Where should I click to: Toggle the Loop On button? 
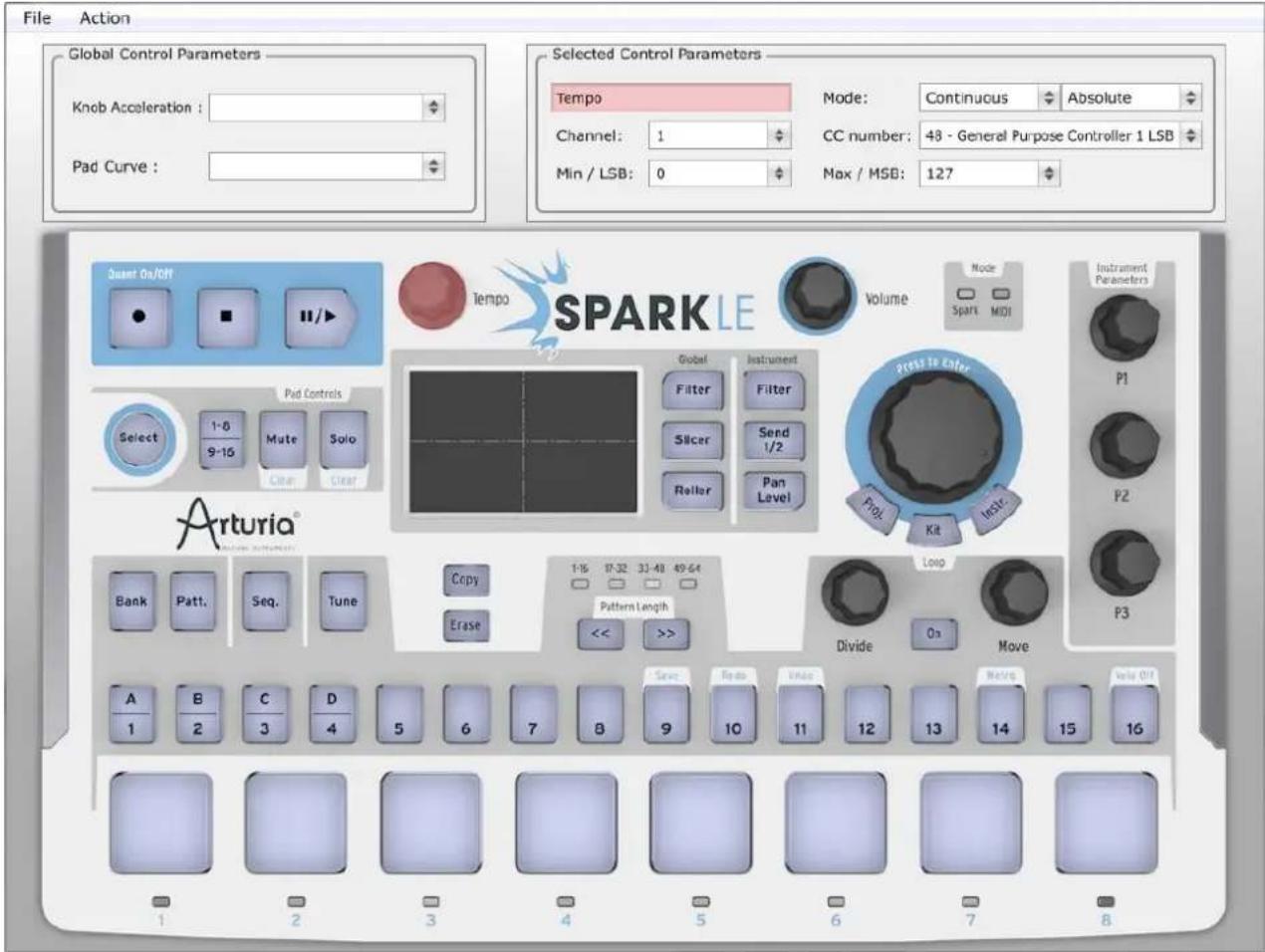933,633
